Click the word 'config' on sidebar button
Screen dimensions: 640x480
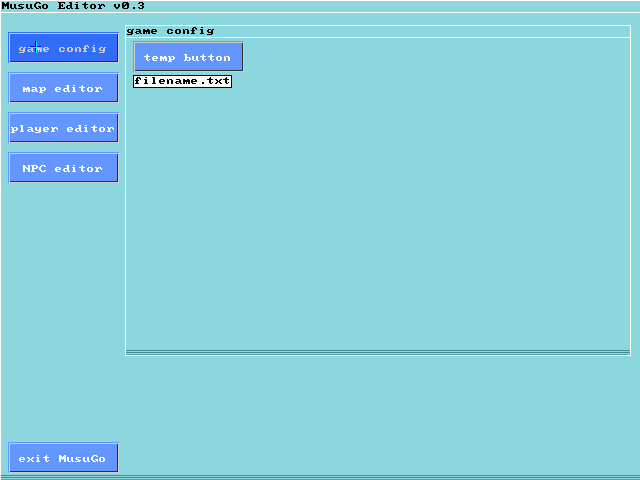(x=82, y=48)
